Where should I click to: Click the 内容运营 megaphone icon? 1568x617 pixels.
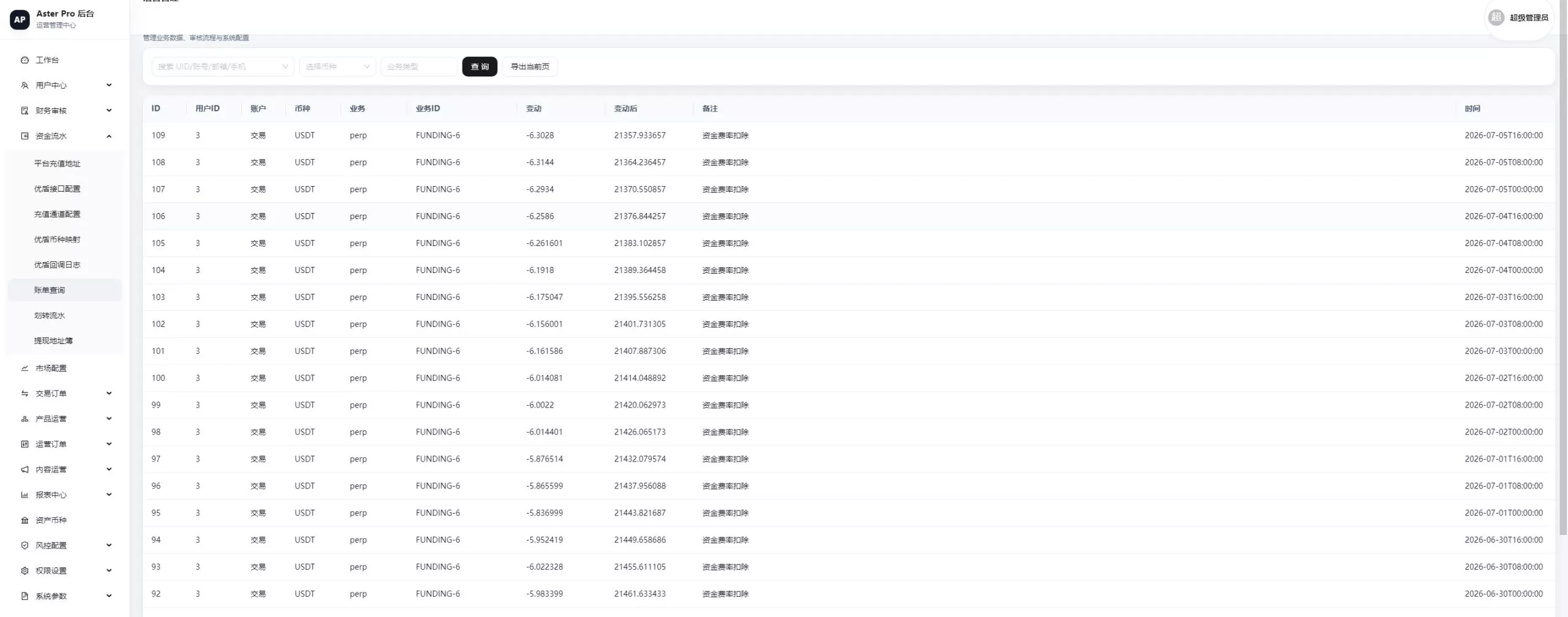pyautogui.click(x=24, y=469)
